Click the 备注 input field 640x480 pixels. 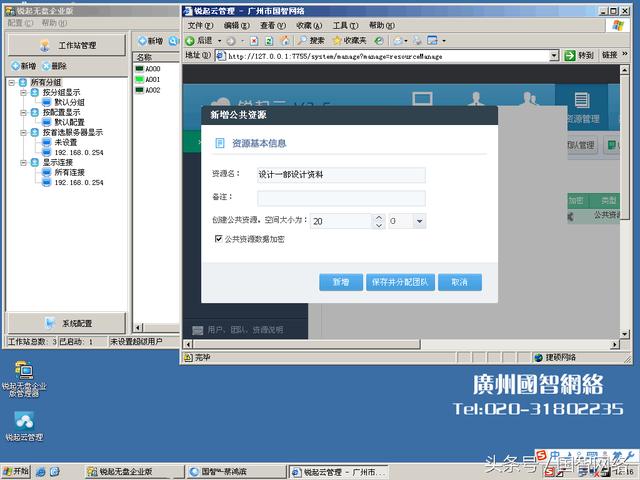[341, 198]
